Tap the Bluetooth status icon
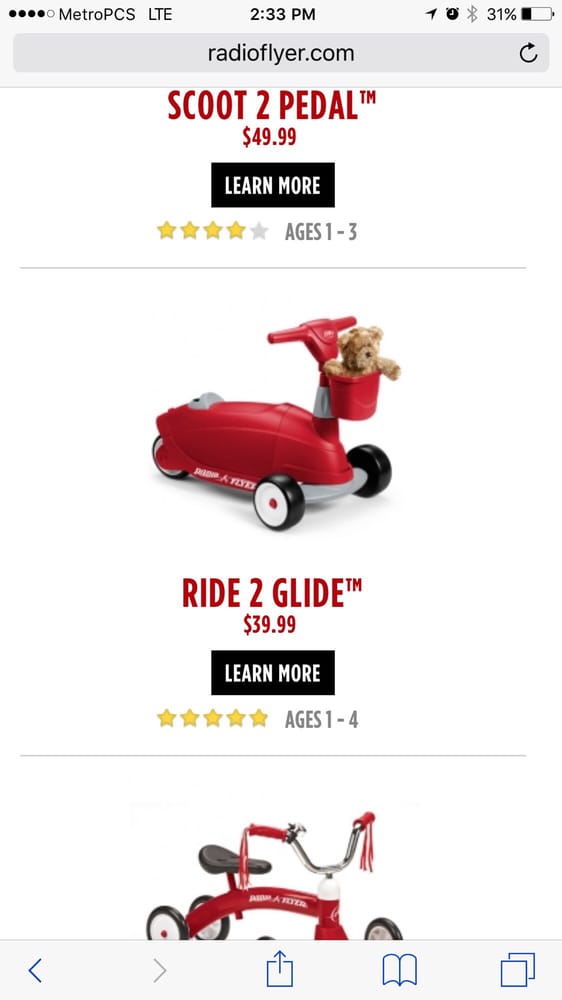Image resolution: width=562 pixels, height=1000 pixels. pyautogui.click(x=472, y=14)
